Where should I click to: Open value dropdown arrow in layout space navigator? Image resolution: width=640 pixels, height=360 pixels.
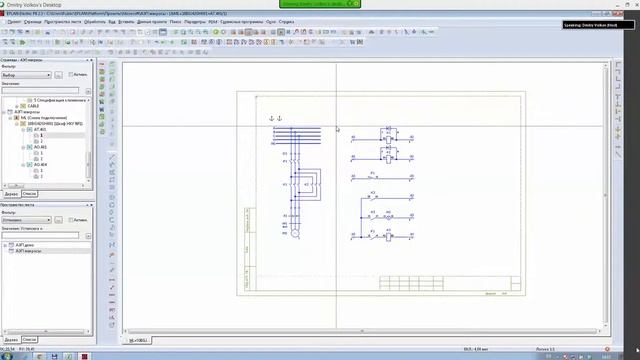88,236
